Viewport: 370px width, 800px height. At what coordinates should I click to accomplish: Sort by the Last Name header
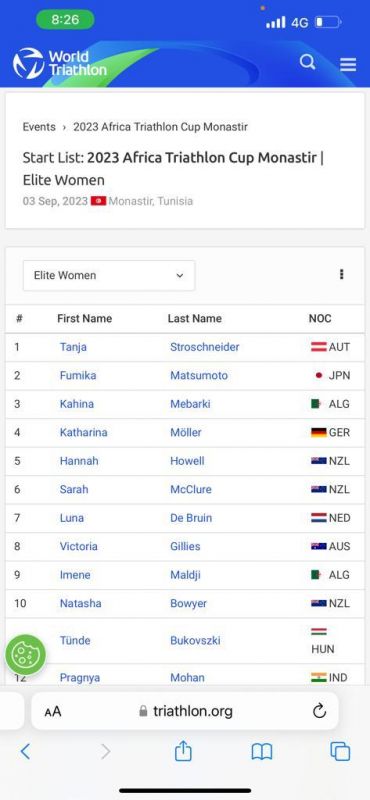(x=194, y=318)
